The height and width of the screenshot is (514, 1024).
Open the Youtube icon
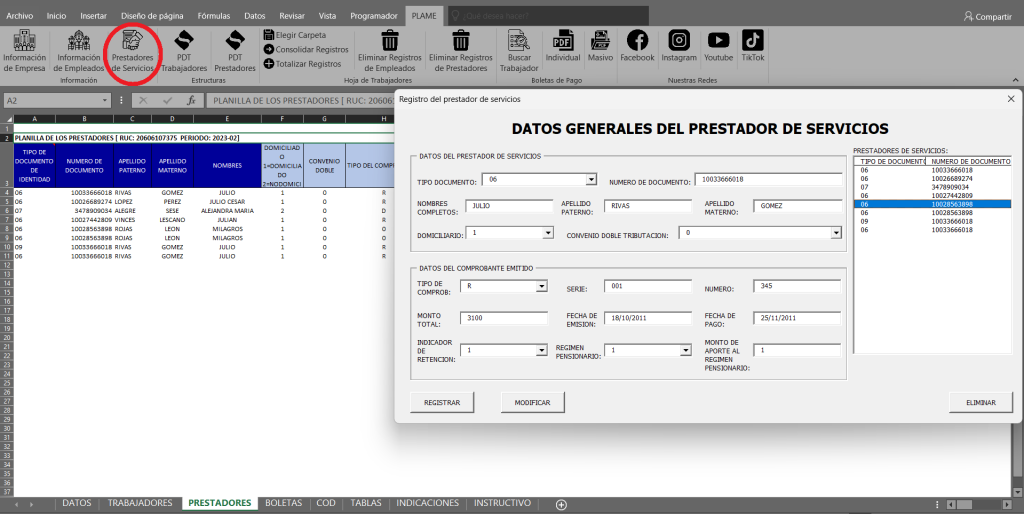(718, 40)
